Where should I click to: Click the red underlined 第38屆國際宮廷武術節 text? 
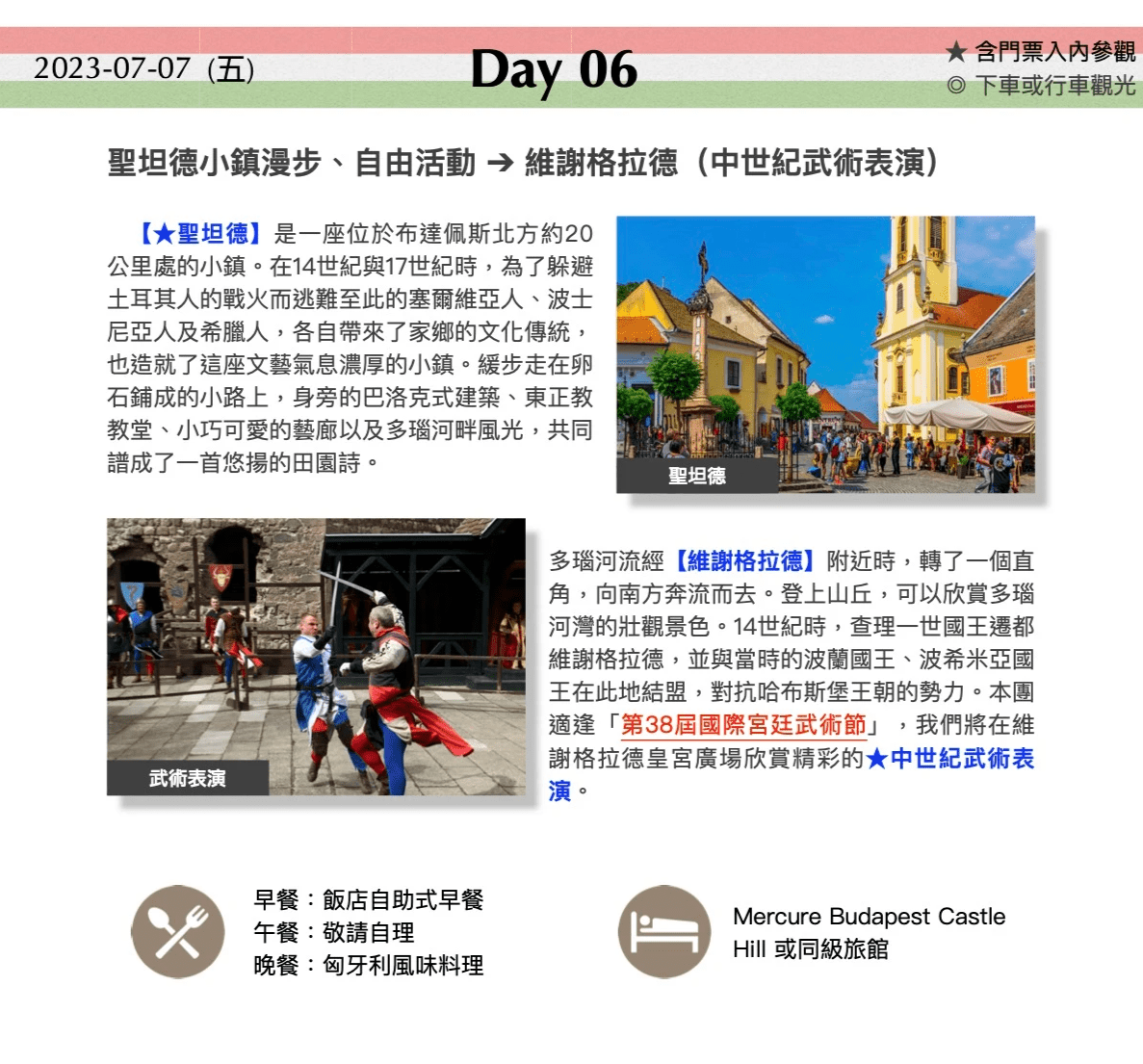point(742,725)
